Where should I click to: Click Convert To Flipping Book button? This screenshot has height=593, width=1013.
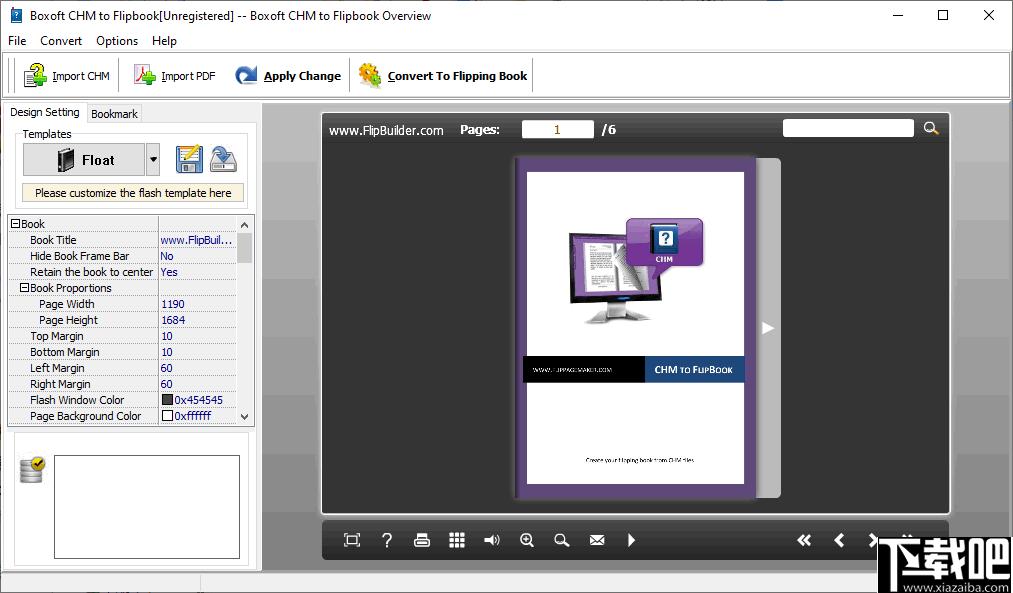click(x=443, y=76)
